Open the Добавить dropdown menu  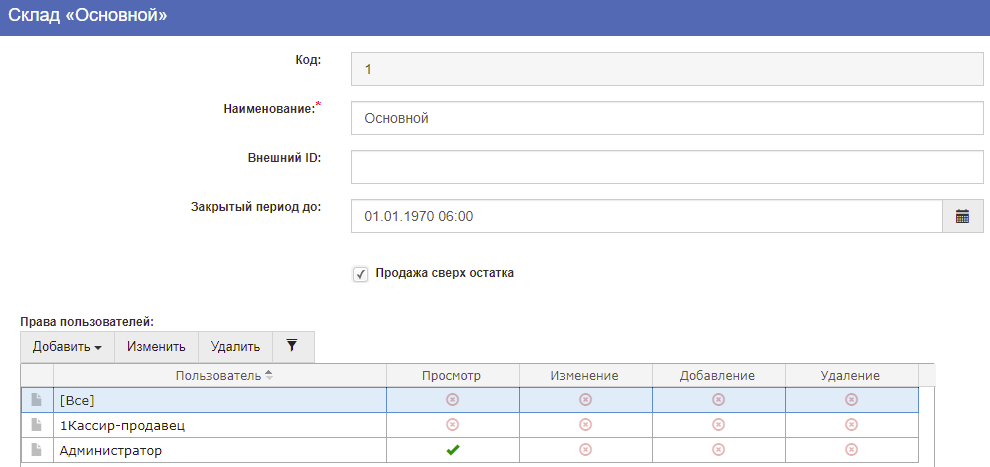click(67, 347)
